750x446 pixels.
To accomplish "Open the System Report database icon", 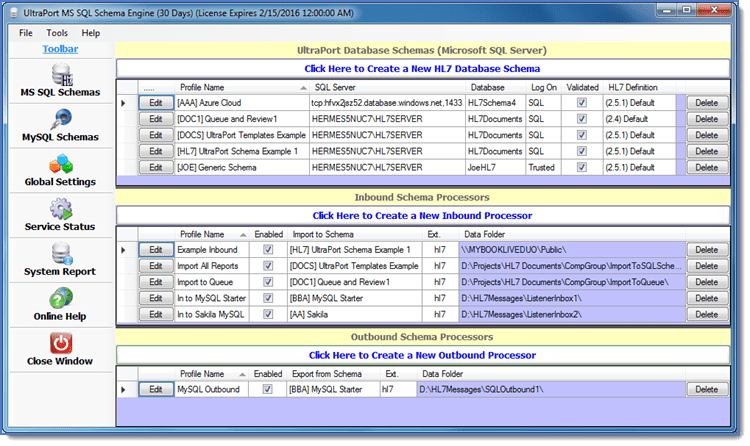I will coord(62,254).
